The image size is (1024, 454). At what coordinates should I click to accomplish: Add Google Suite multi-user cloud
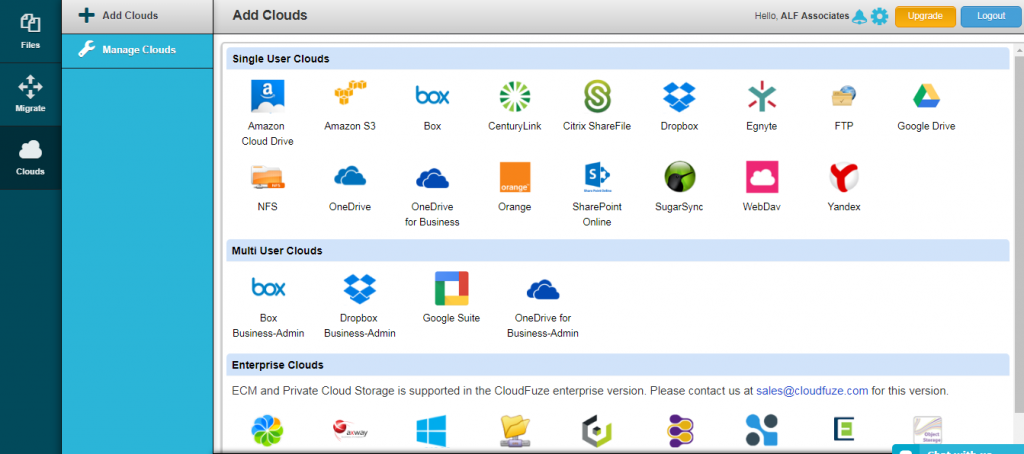click(x=451, y=288)
